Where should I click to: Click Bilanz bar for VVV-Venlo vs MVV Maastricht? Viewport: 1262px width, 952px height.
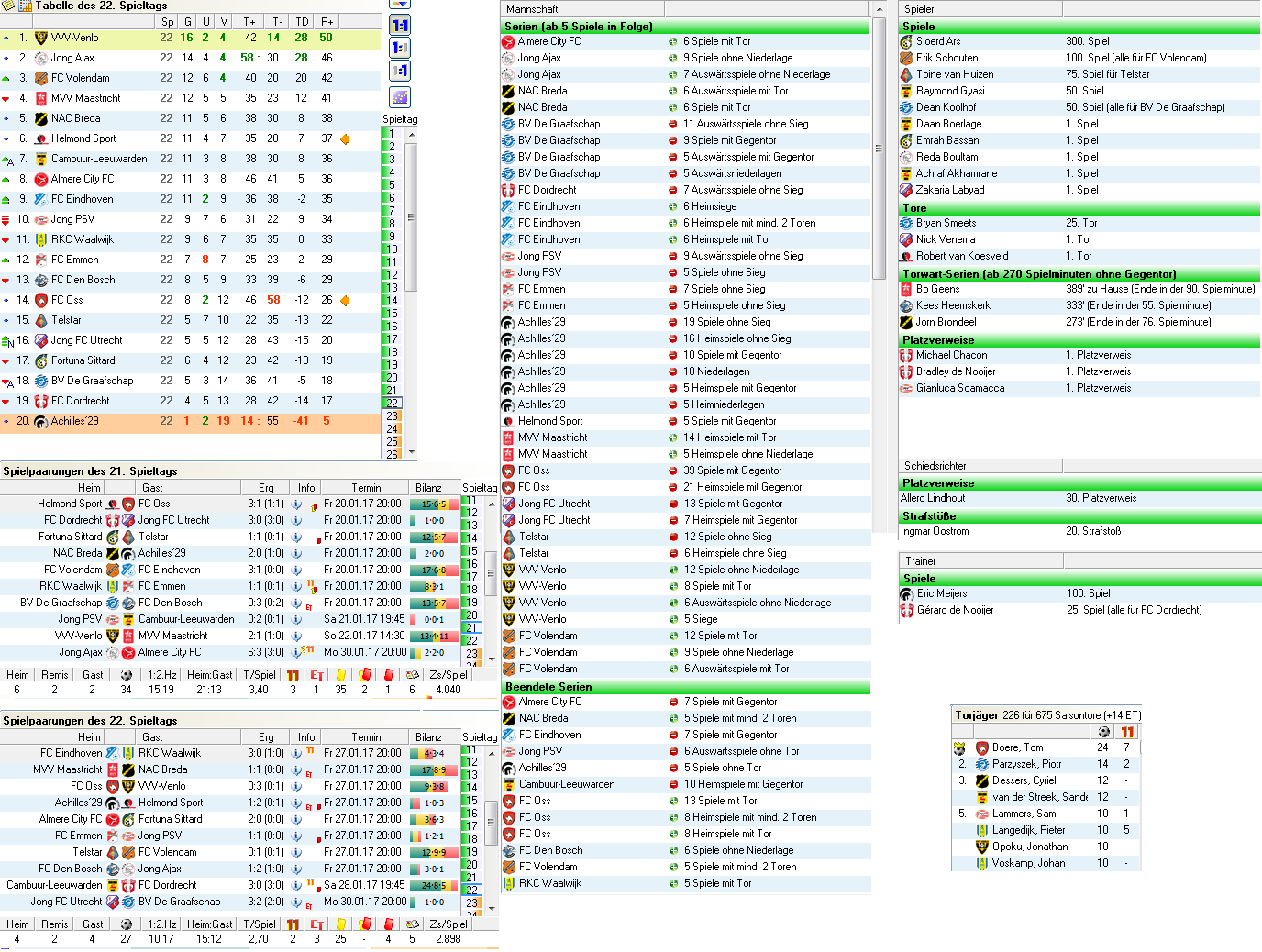pyautogui.click(x=435, y=636)
